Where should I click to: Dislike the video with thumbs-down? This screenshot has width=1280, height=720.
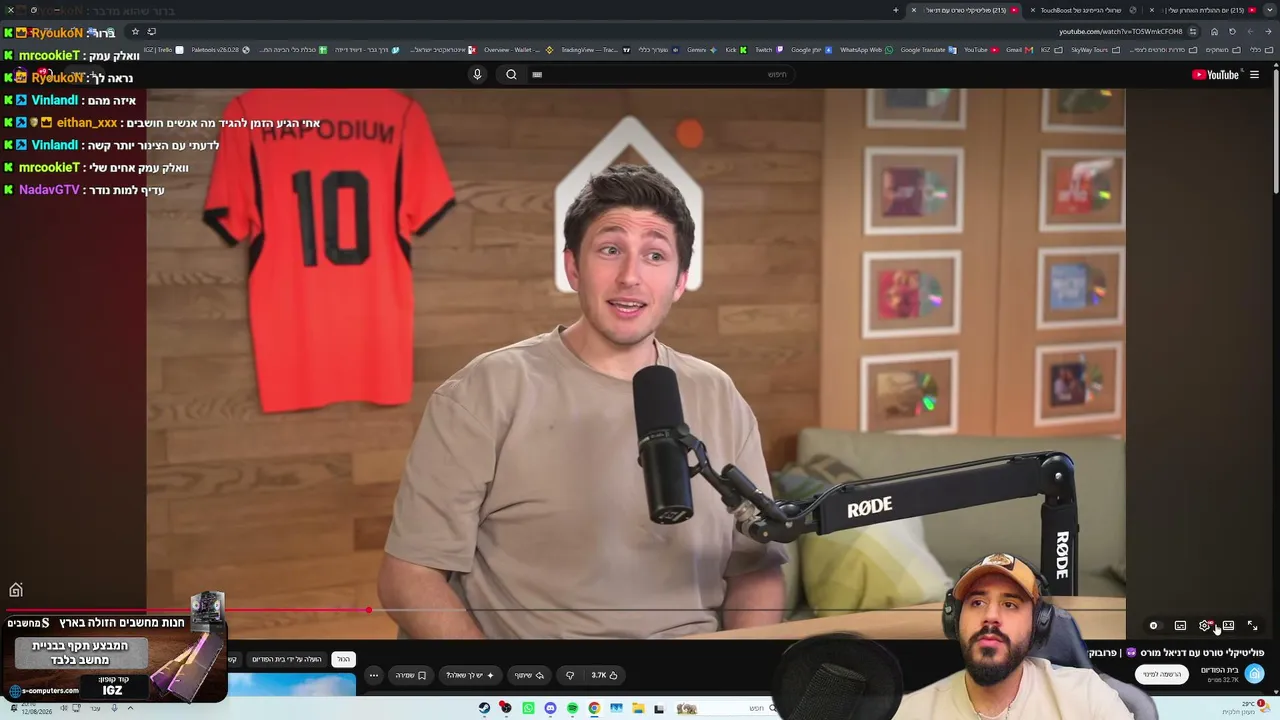tap(570, 675)
